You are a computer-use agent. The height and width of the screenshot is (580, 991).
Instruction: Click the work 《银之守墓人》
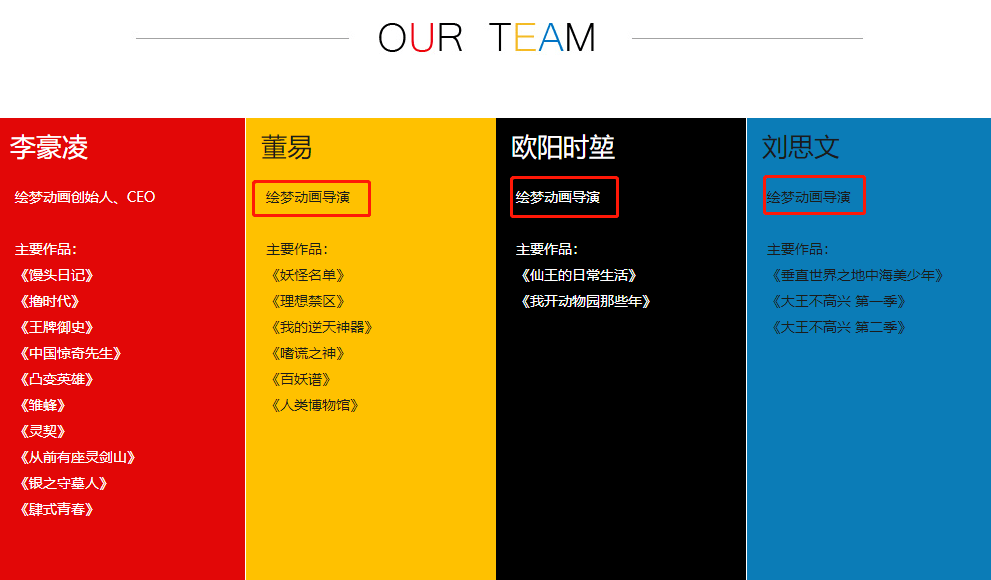point(64,483)
